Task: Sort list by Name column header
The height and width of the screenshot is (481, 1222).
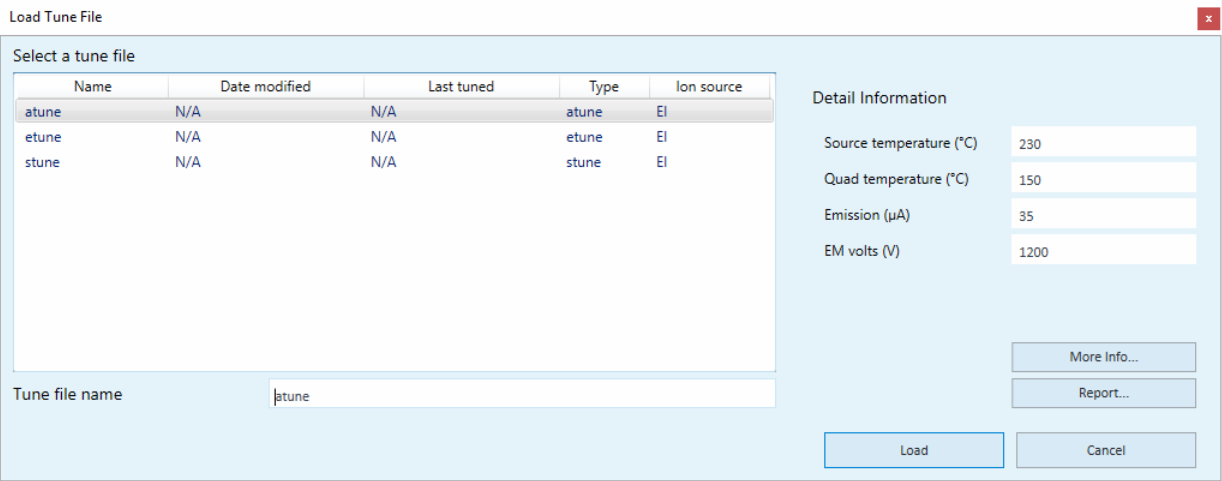Action: [92, 87]
